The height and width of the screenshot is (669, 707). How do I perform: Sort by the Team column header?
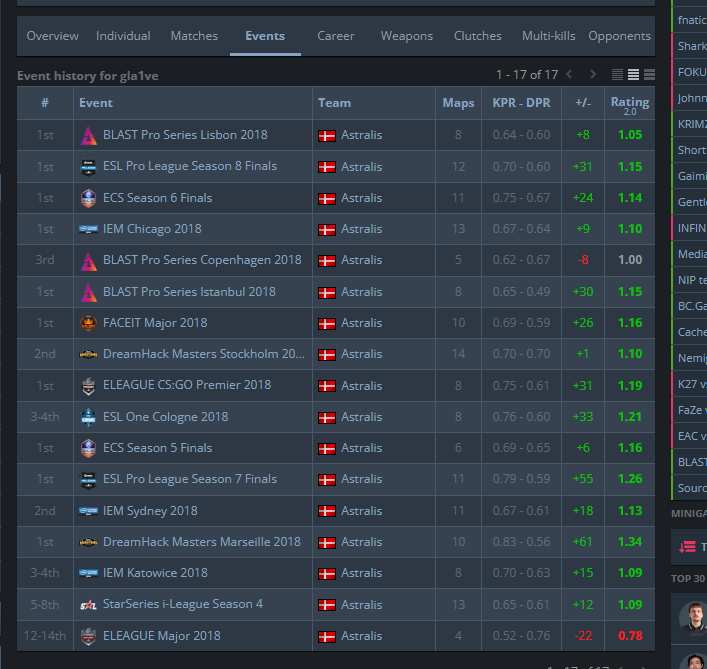click(x=374, y=103)
